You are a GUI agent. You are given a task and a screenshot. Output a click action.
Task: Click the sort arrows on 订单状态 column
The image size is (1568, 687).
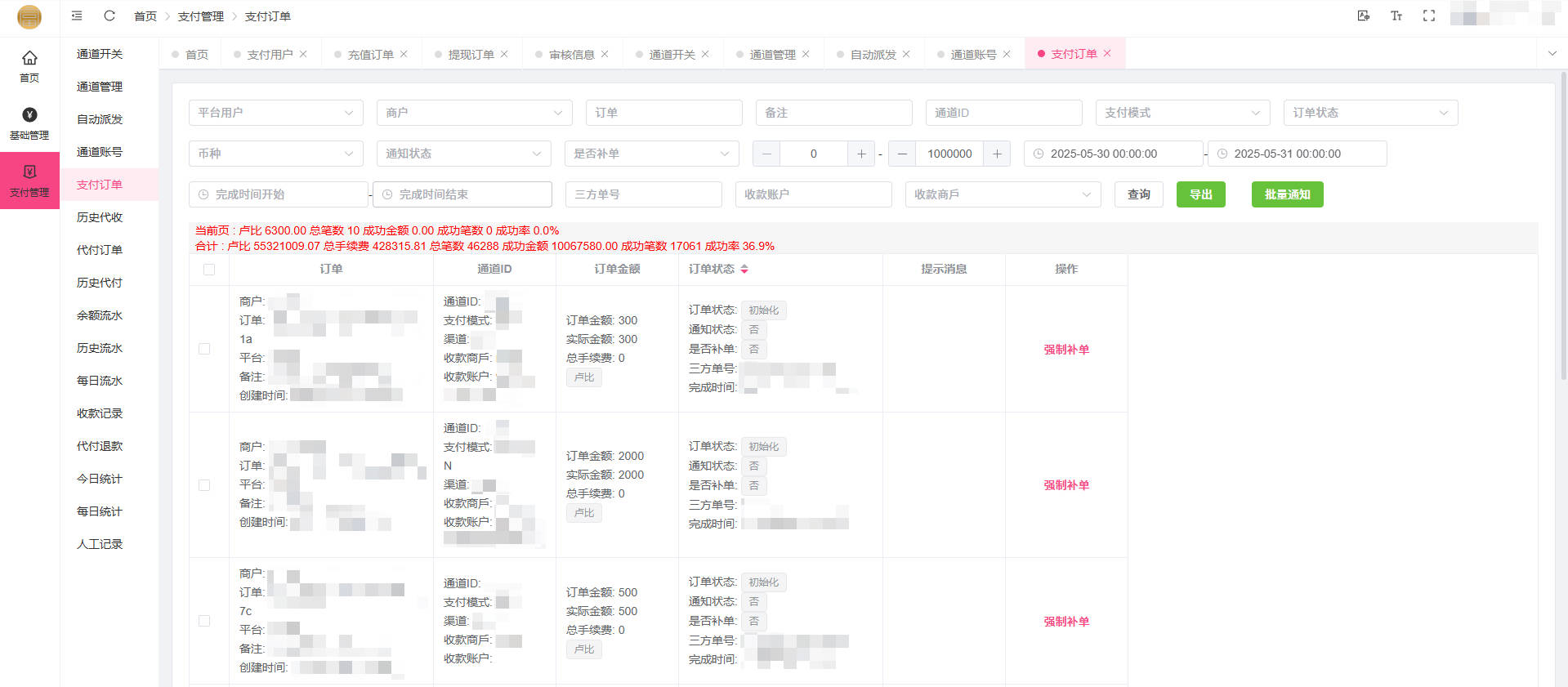pyautogui.click(x=744, y=269)
